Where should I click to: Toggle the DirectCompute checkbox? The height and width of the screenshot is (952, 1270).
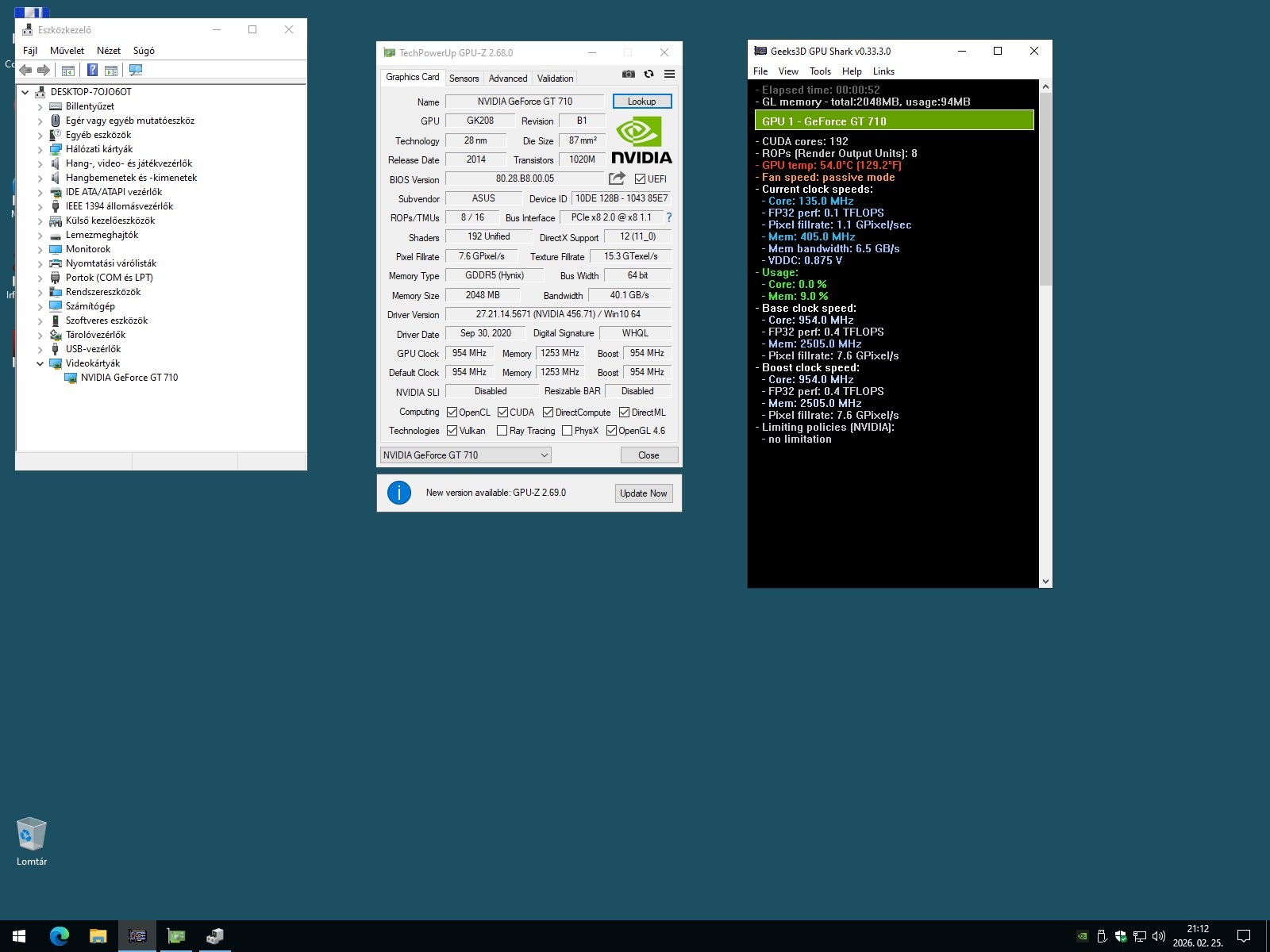[x=548, y=413]
